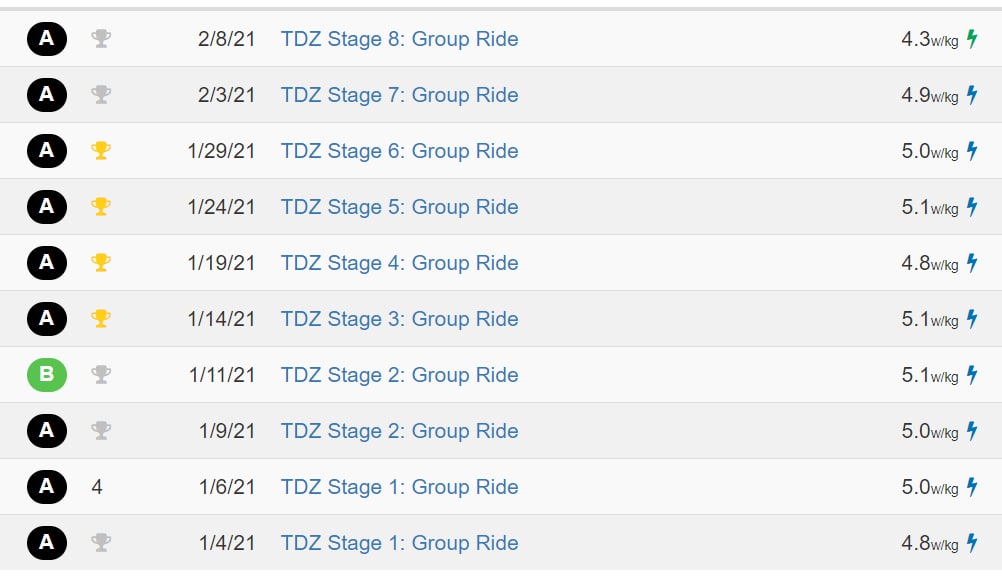Image resolution: width=1002 pixels, height=579 pixels.
Task: Open the TDZ Stage 4: Group Ride link
Action: [399, 263]
